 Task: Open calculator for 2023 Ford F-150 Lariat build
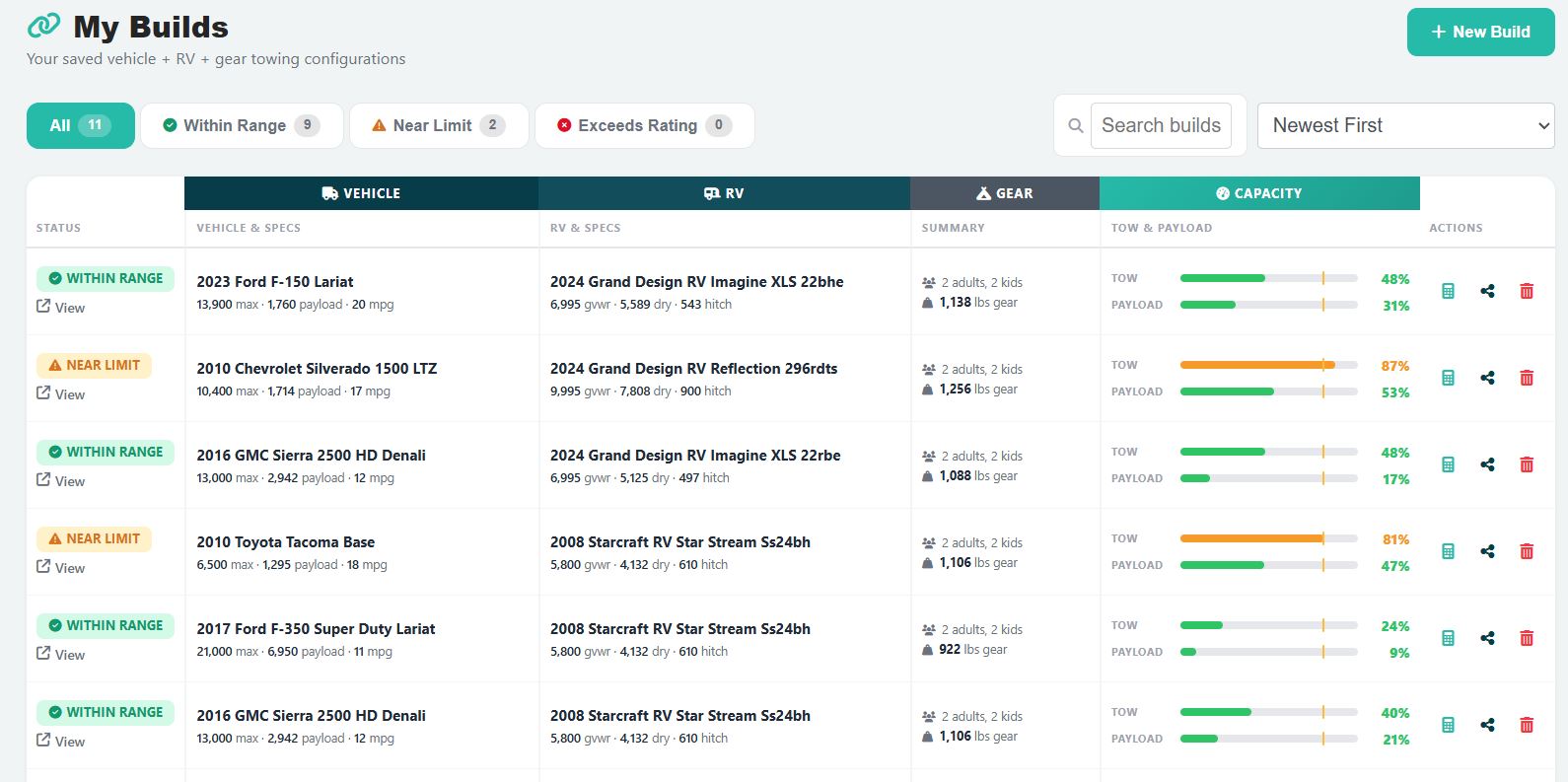(x=1448, y=291)
